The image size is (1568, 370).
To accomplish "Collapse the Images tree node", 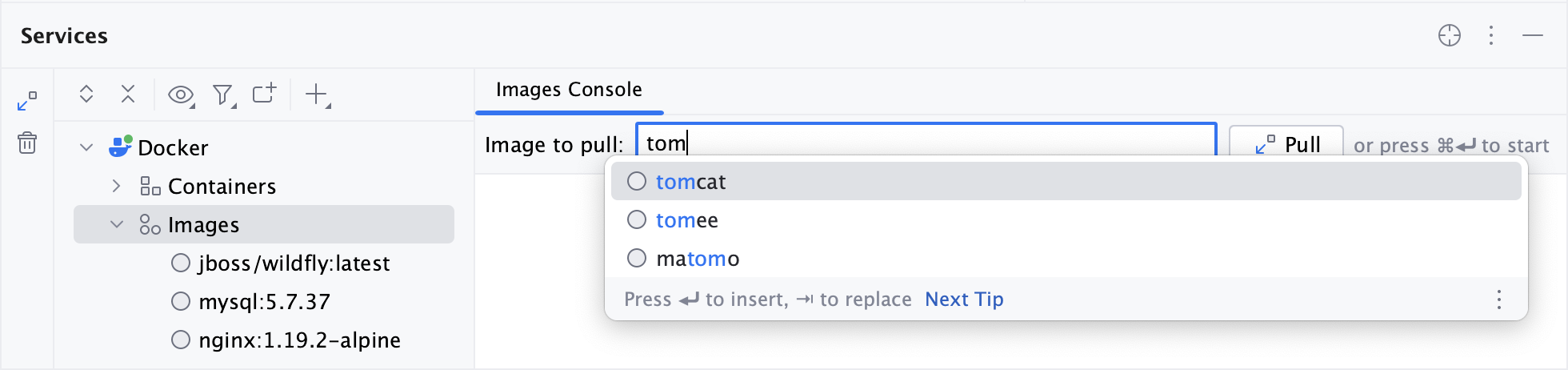I will click(117, 225).
